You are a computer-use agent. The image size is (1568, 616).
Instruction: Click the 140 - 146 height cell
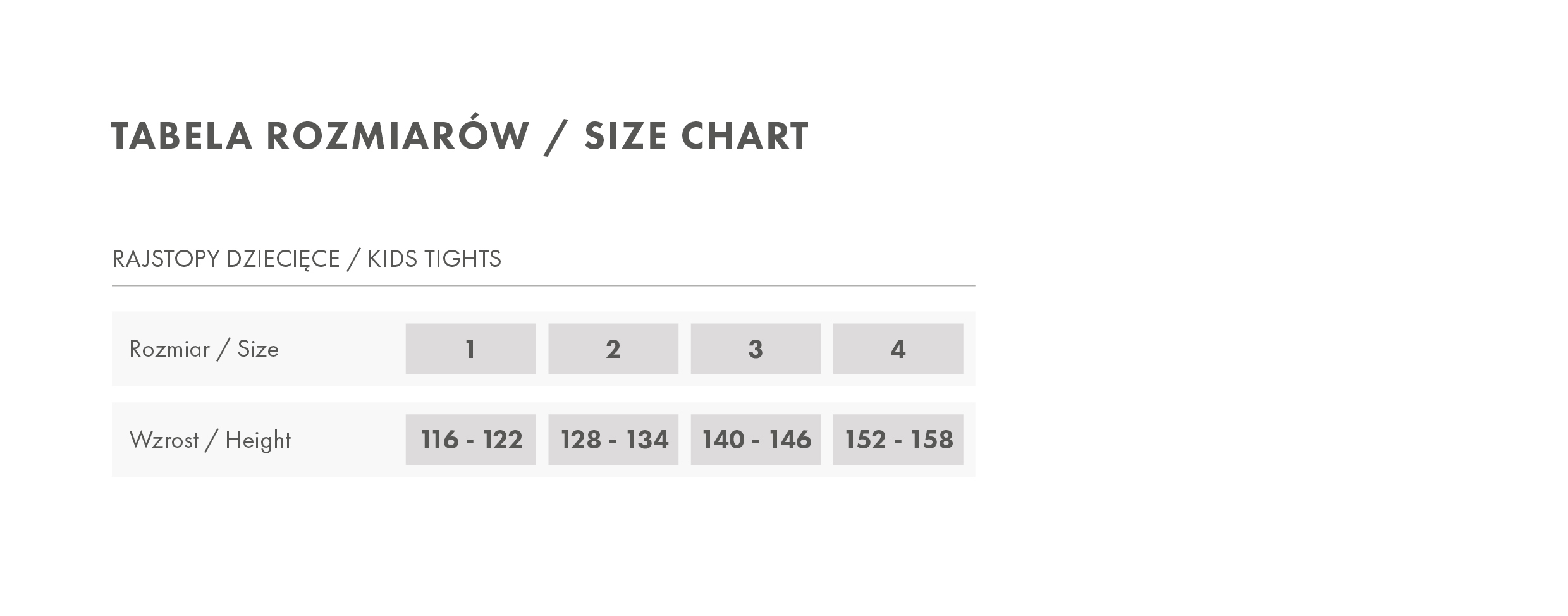pos(756,440)
